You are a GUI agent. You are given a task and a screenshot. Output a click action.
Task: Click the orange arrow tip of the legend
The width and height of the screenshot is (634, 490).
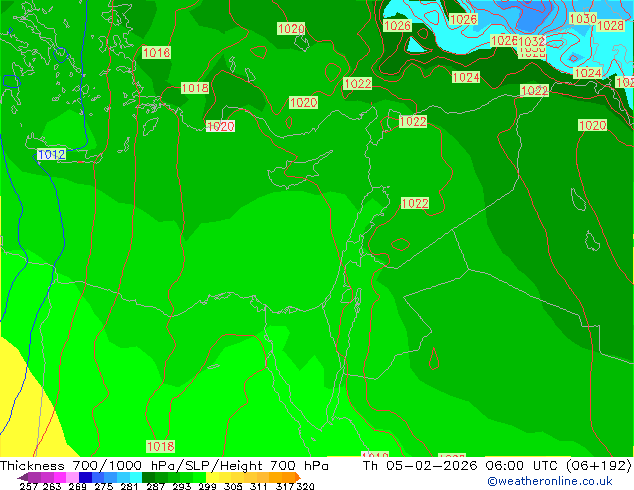298,477
